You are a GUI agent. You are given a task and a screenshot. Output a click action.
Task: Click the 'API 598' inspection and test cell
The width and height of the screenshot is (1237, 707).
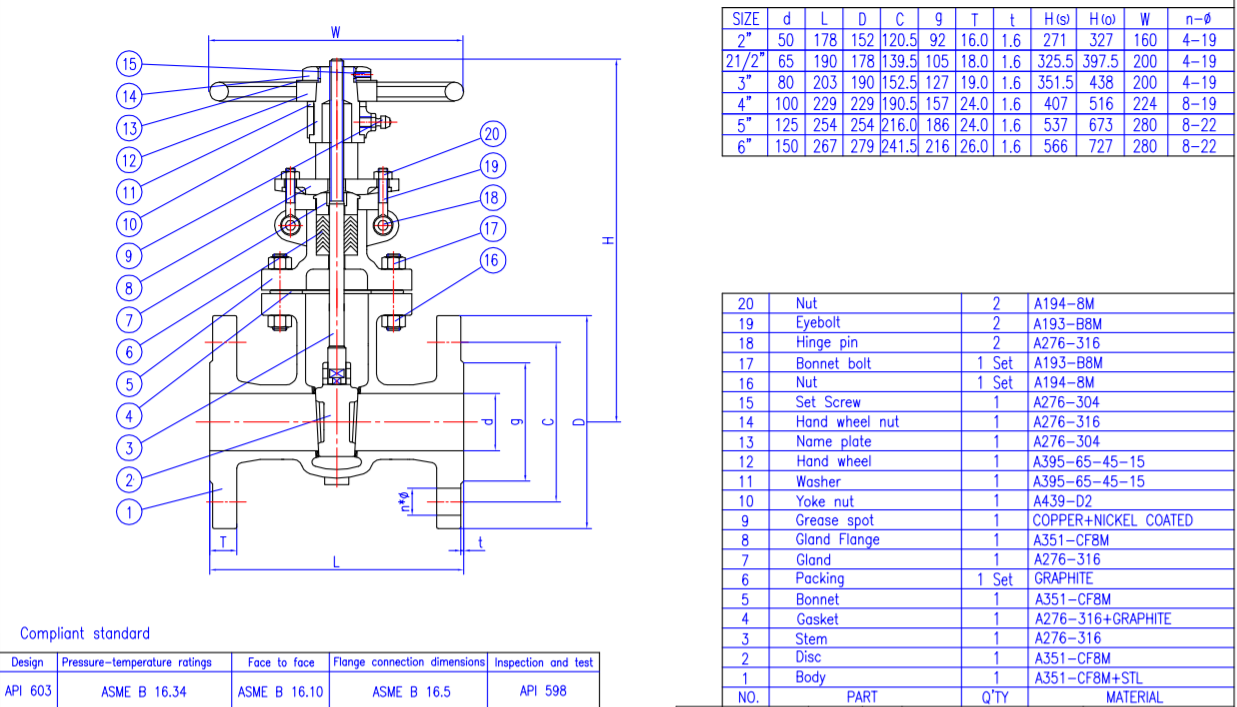[x=542, y=691]
